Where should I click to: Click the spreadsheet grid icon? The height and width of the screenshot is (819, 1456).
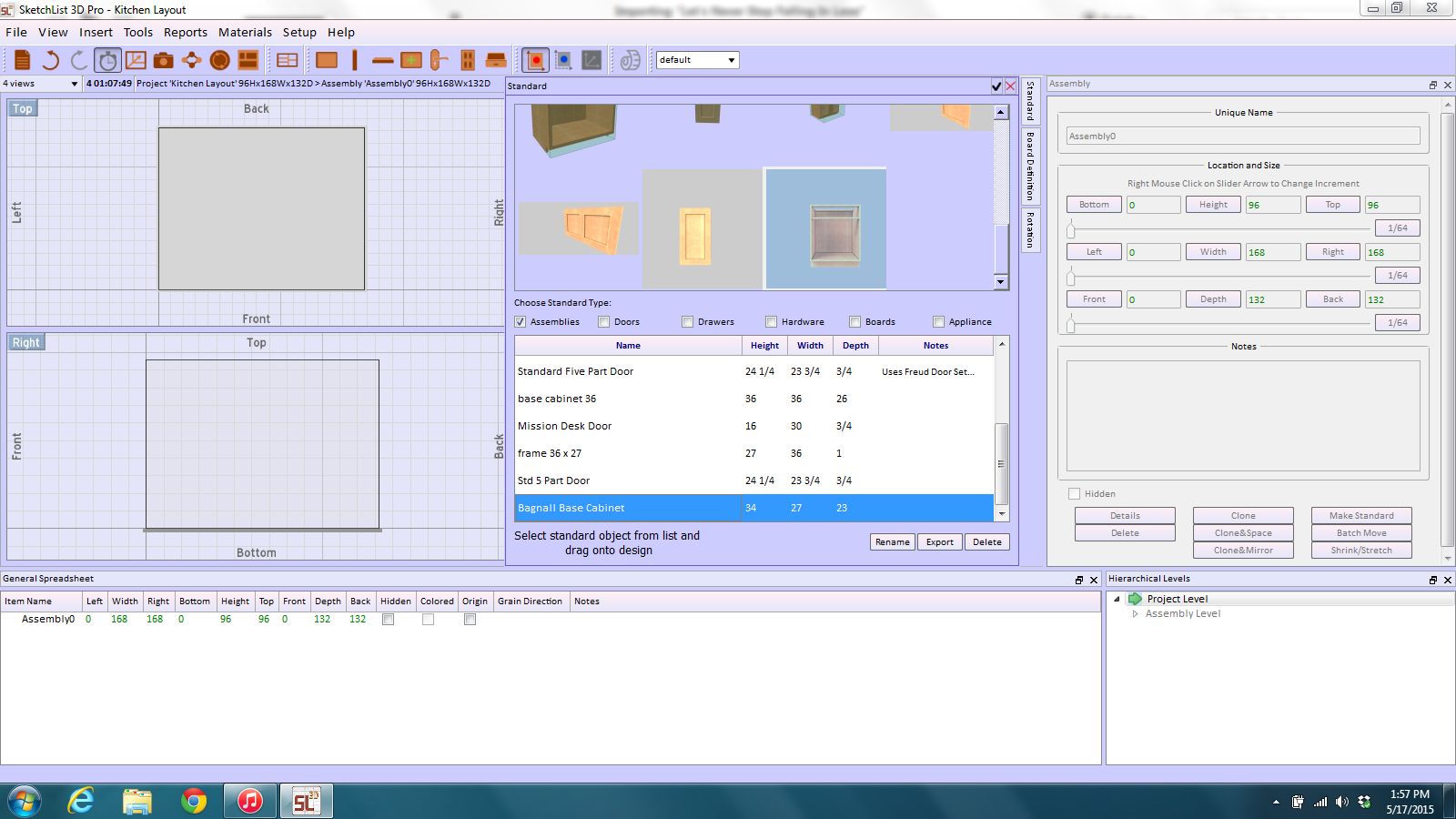tap(287, 60)
